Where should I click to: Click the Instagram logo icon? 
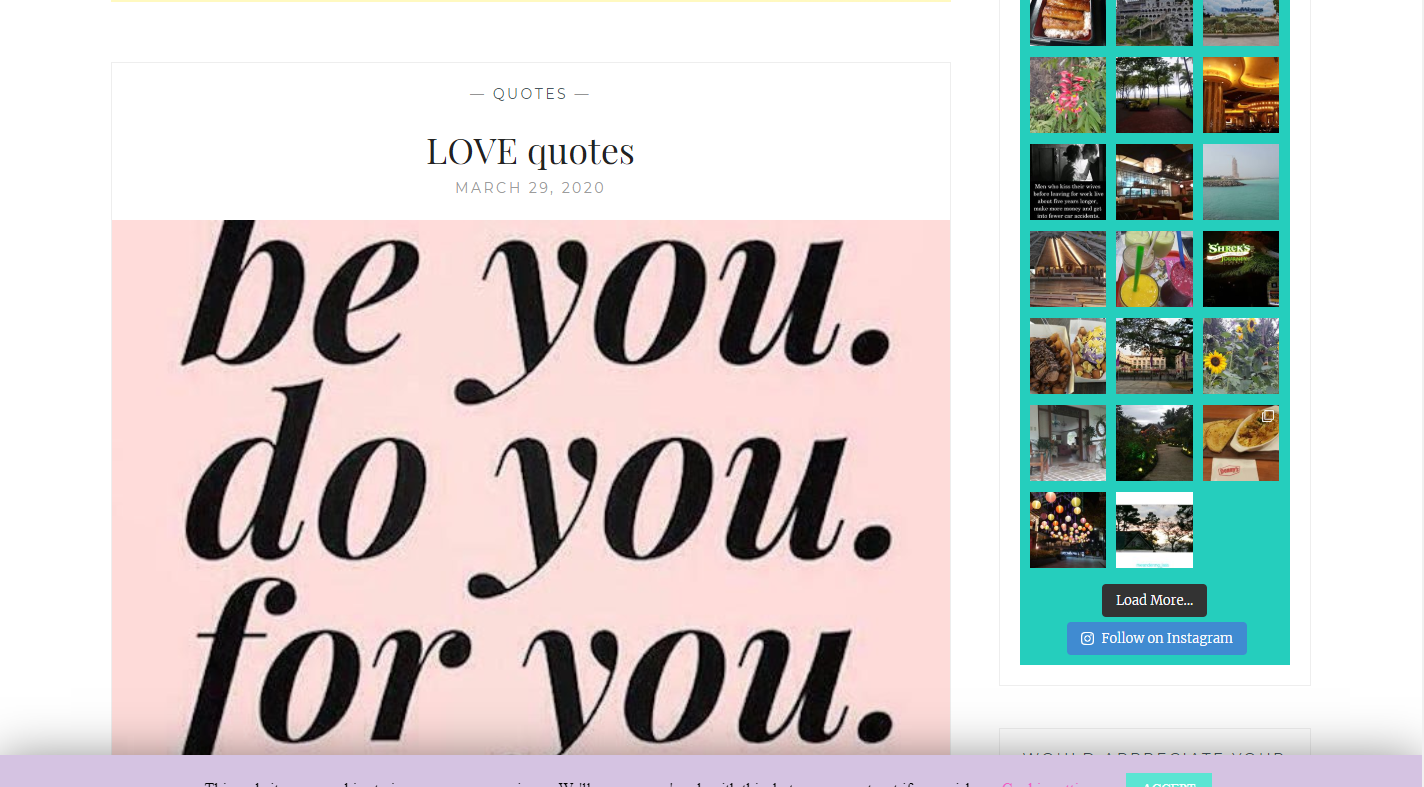[x=1087, y=639]
